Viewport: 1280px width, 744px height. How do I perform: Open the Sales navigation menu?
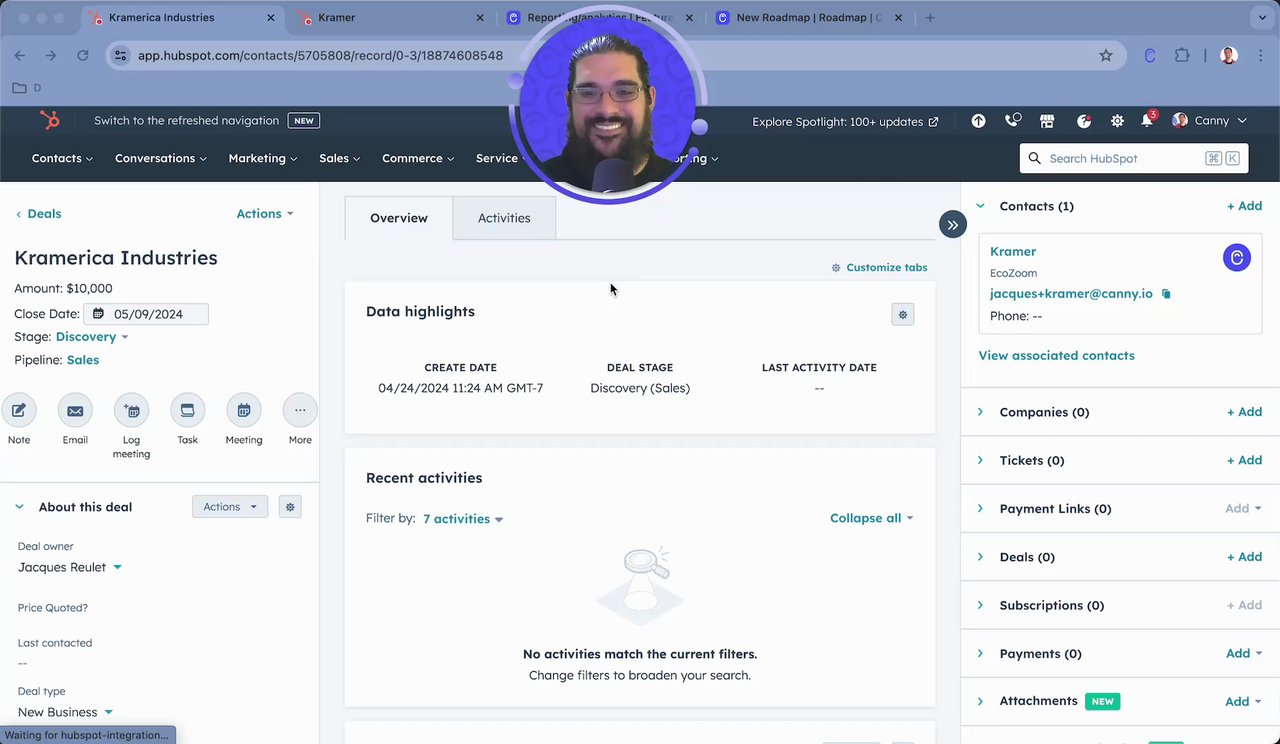tap(340, 158)
